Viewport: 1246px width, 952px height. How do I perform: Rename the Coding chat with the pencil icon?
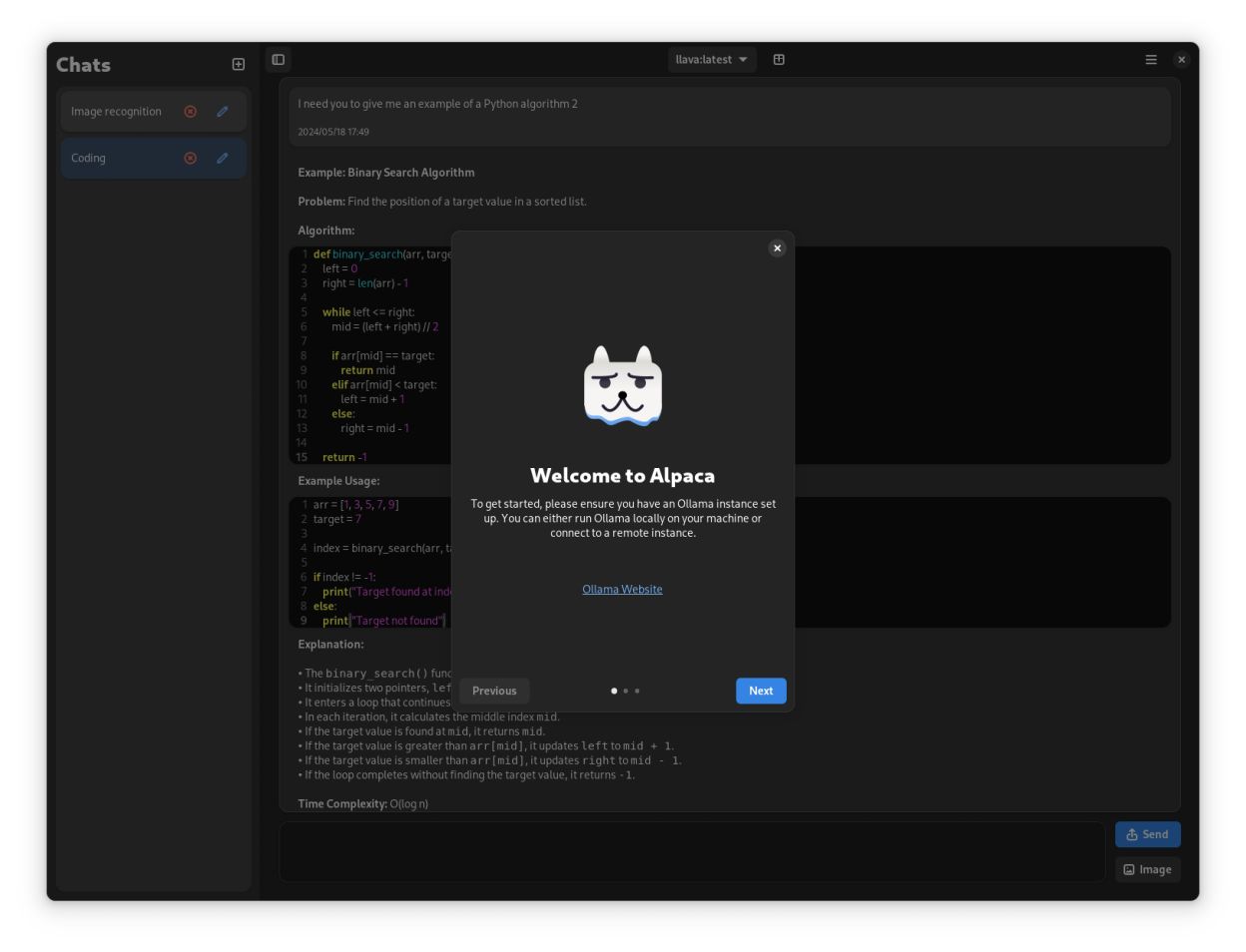pos(222,157)
